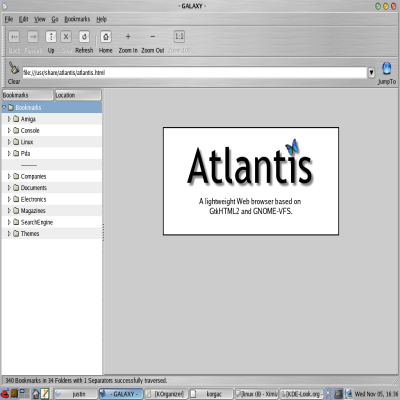Viewport: 400px width, 400px height.
Task: Open the Edit menu
Action: click(x=23, y=19)
